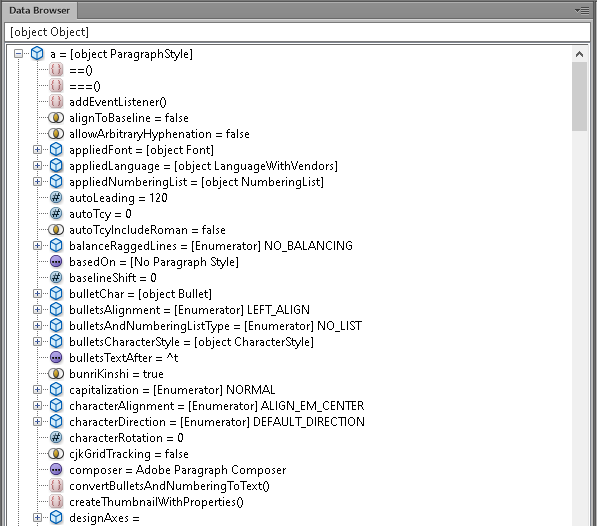Screen dimensions: 597x526
Task: Expand the characterDirection node
Action: tap(37, 421)
